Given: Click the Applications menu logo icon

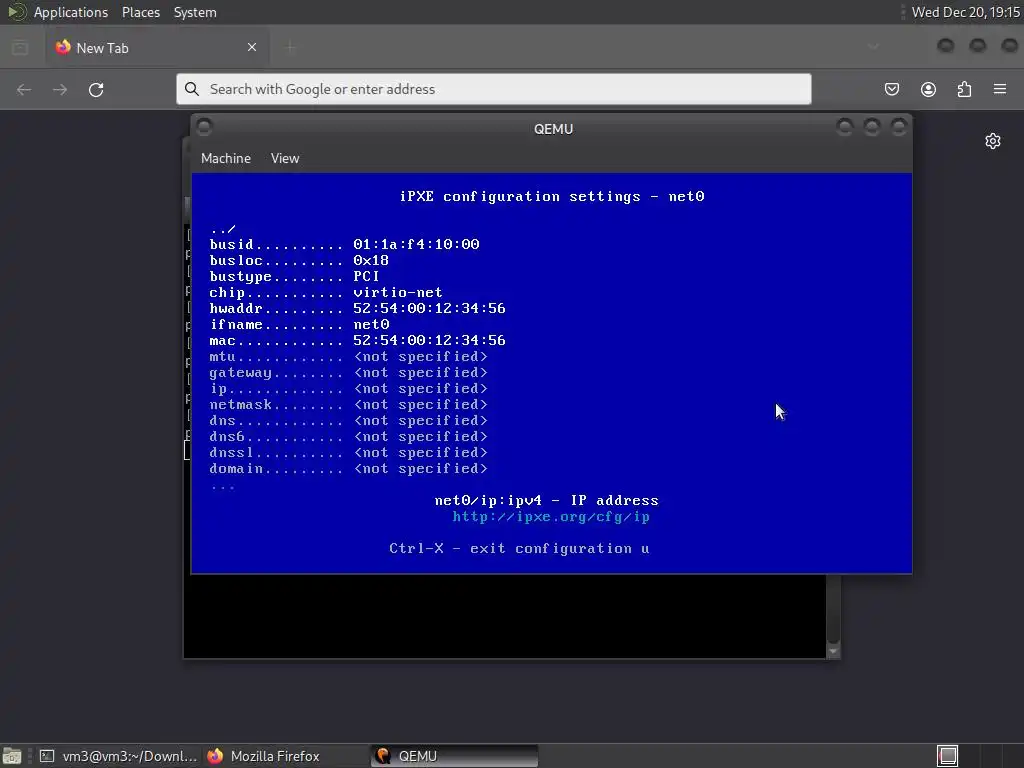Looking at the screenshot, I should [17, 12].
